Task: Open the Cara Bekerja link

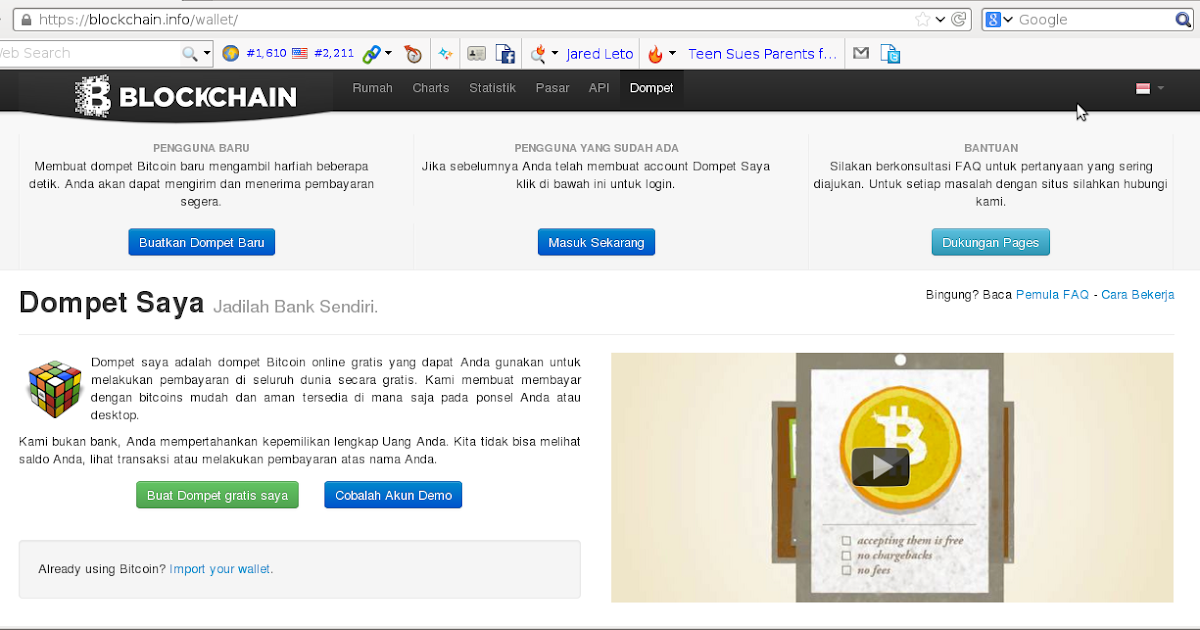Action: (1138, 295)
